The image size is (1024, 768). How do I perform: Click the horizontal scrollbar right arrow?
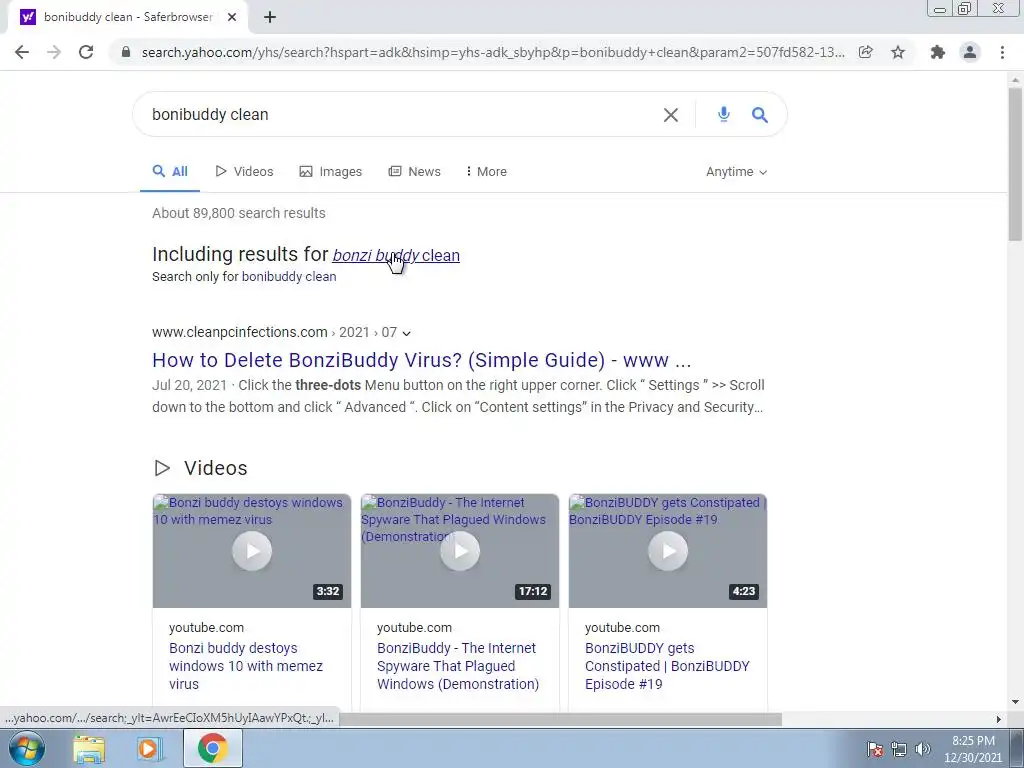click(x=999, y=719)
